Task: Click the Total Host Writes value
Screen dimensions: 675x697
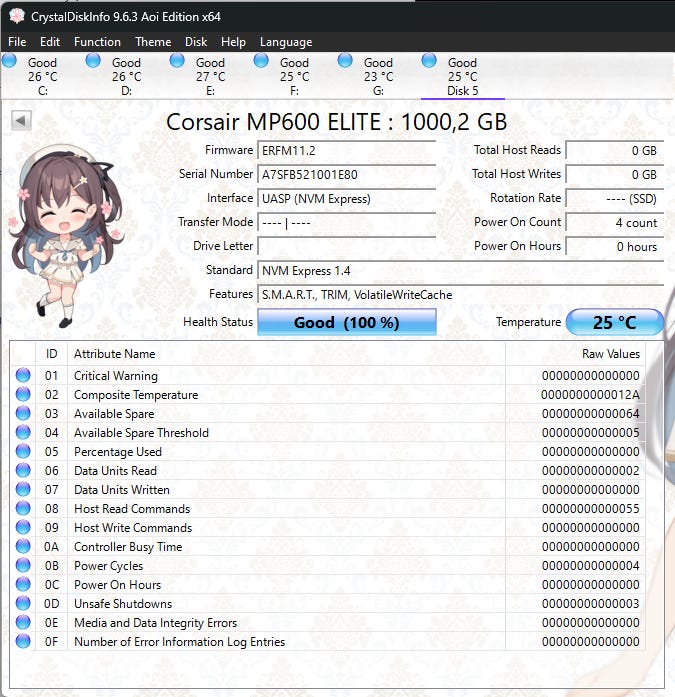Action: [615, 175]
